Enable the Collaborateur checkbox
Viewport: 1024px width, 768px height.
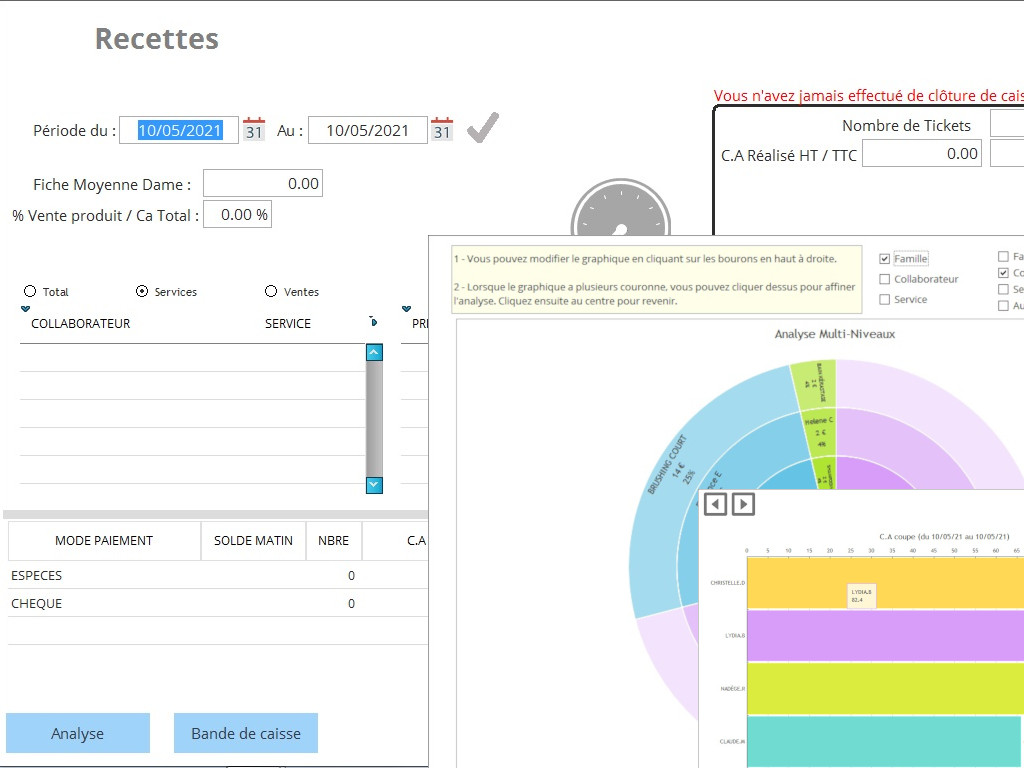pos(884,279)
